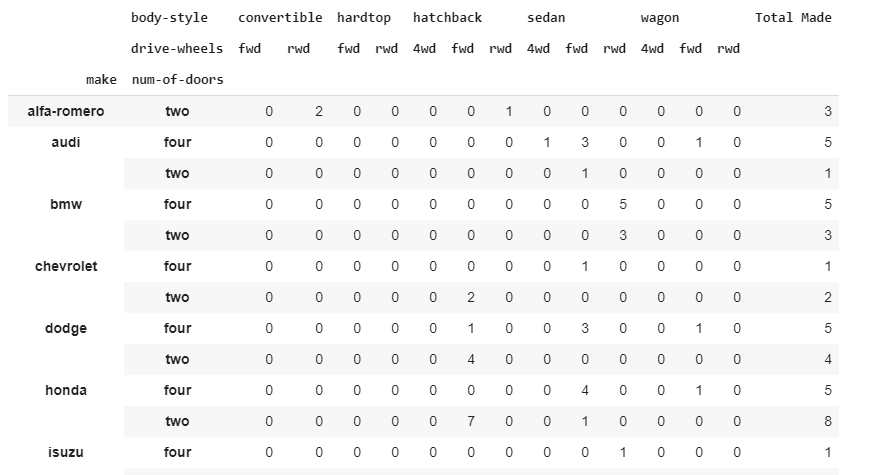The width and height of the screenshot is (885, 475).
Task: Select the "convertible" column header
Action: tap(280, 18)
